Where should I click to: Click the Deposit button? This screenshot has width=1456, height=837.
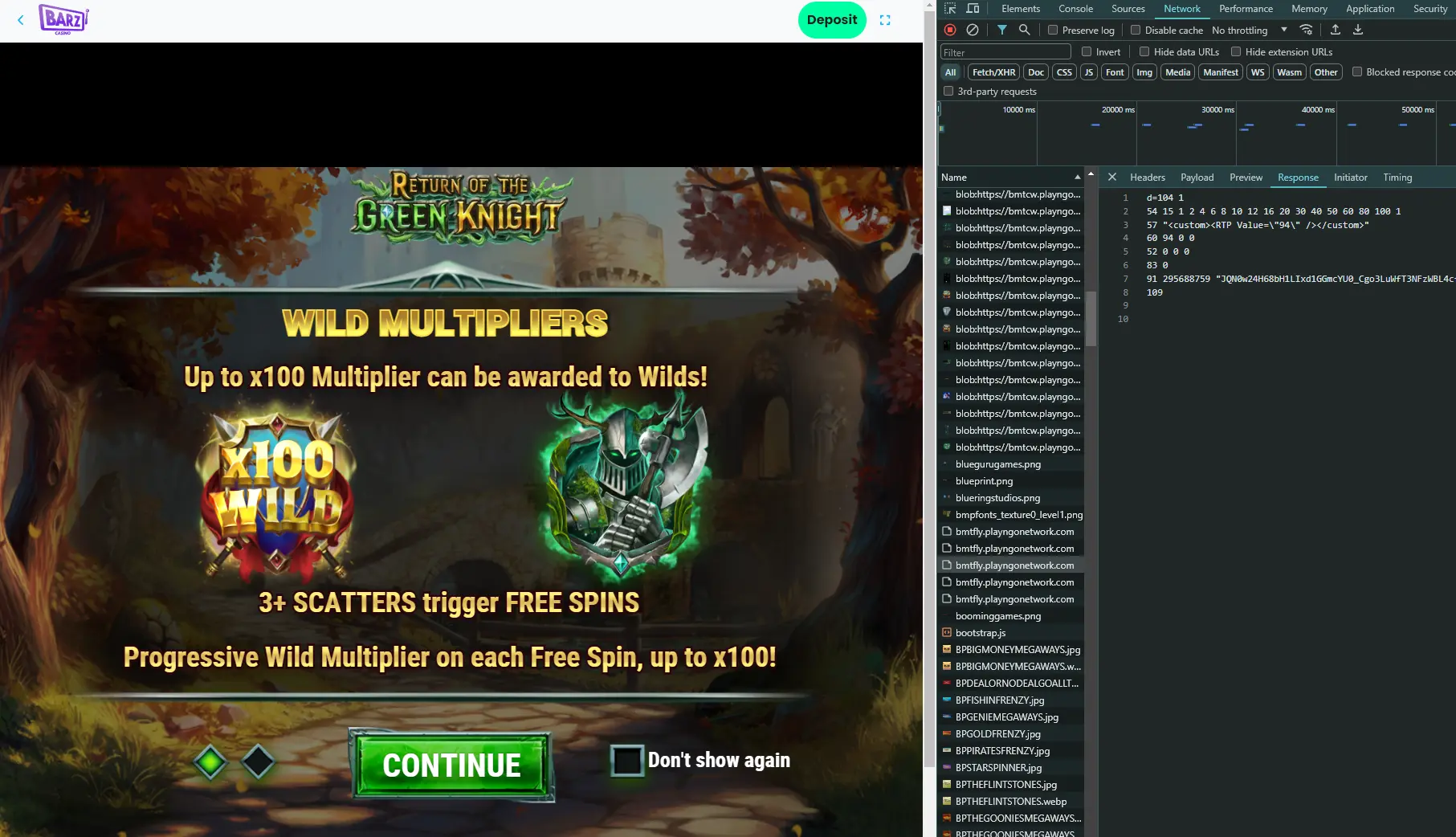tap(832, 20)
